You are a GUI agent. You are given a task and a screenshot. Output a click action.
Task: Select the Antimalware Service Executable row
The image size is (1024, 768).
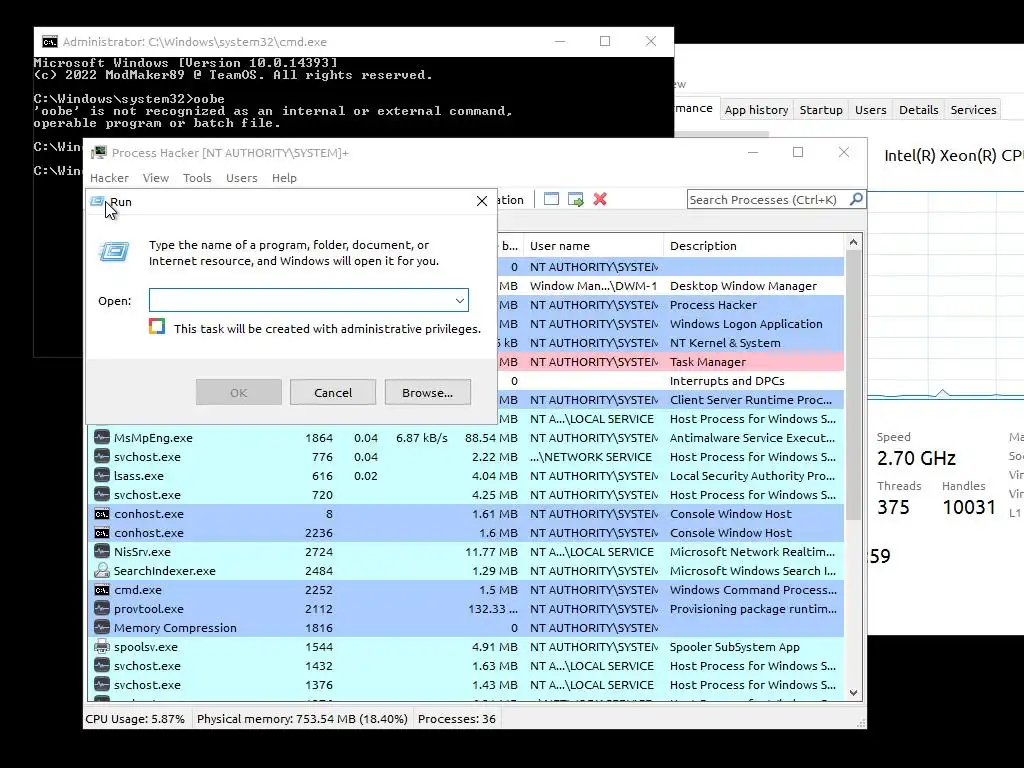coord(466,438)
